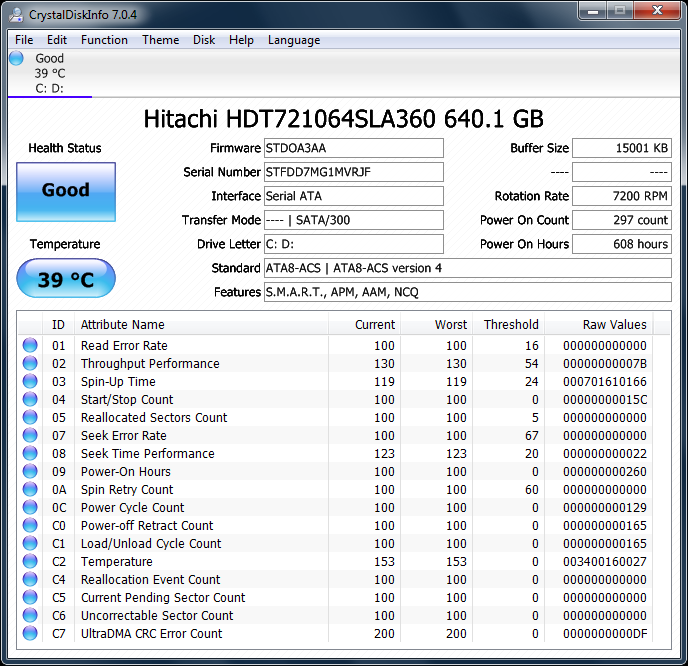Select the Seek Error Rate attribute row

point(124,436)
